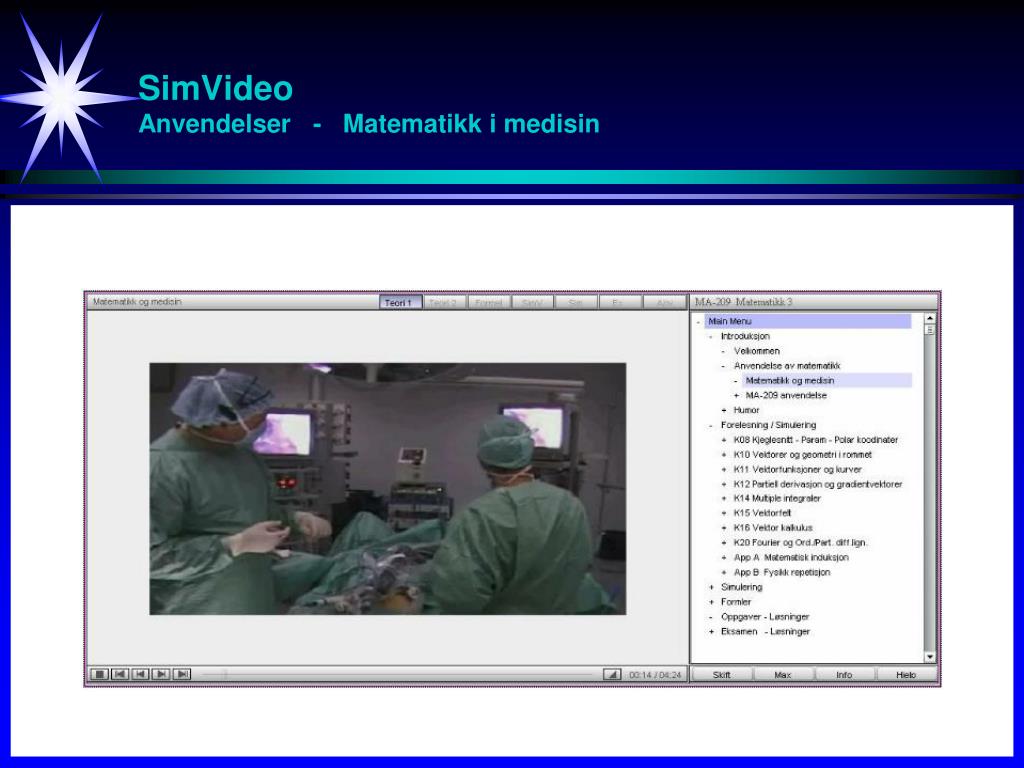This screenshot has height=768, width=1024.
Task: Stop the video with the stop button
Action: pos(99,674)
